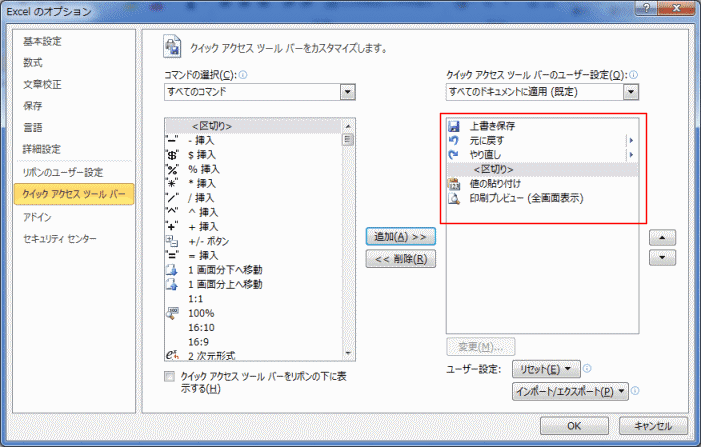Click command list scrollbar up arrow
Image resolution: width=701 pixels, height=447 pixels.
click(x=348, y=126)
